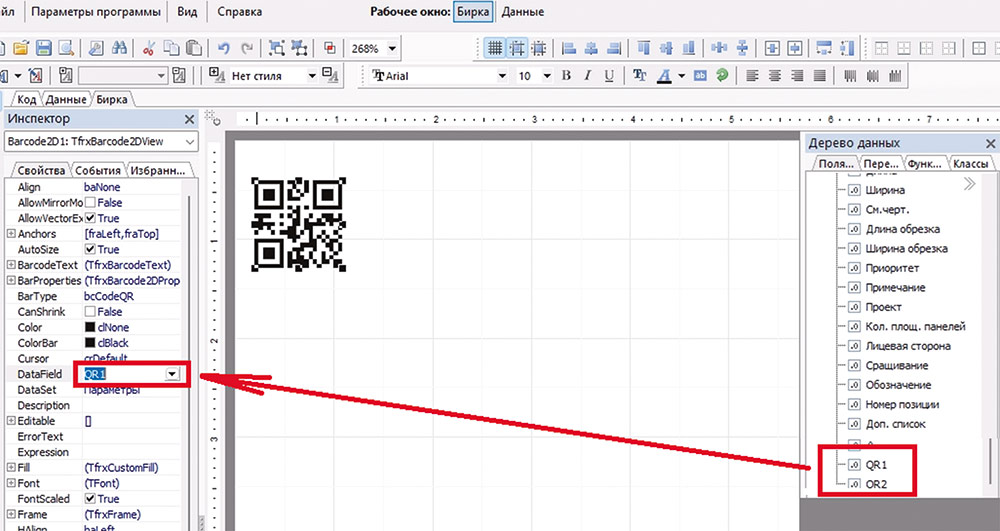Select 'Бирка' working window button
1000x531 pixels.
tap(473, 12)
